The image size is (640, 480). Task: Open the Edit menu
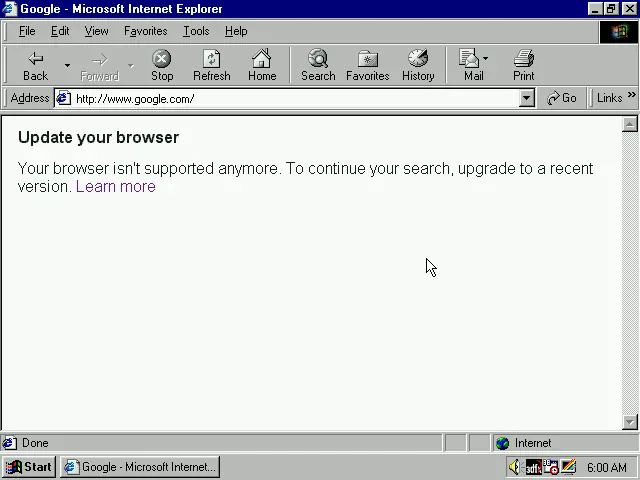tap(60, 31)
